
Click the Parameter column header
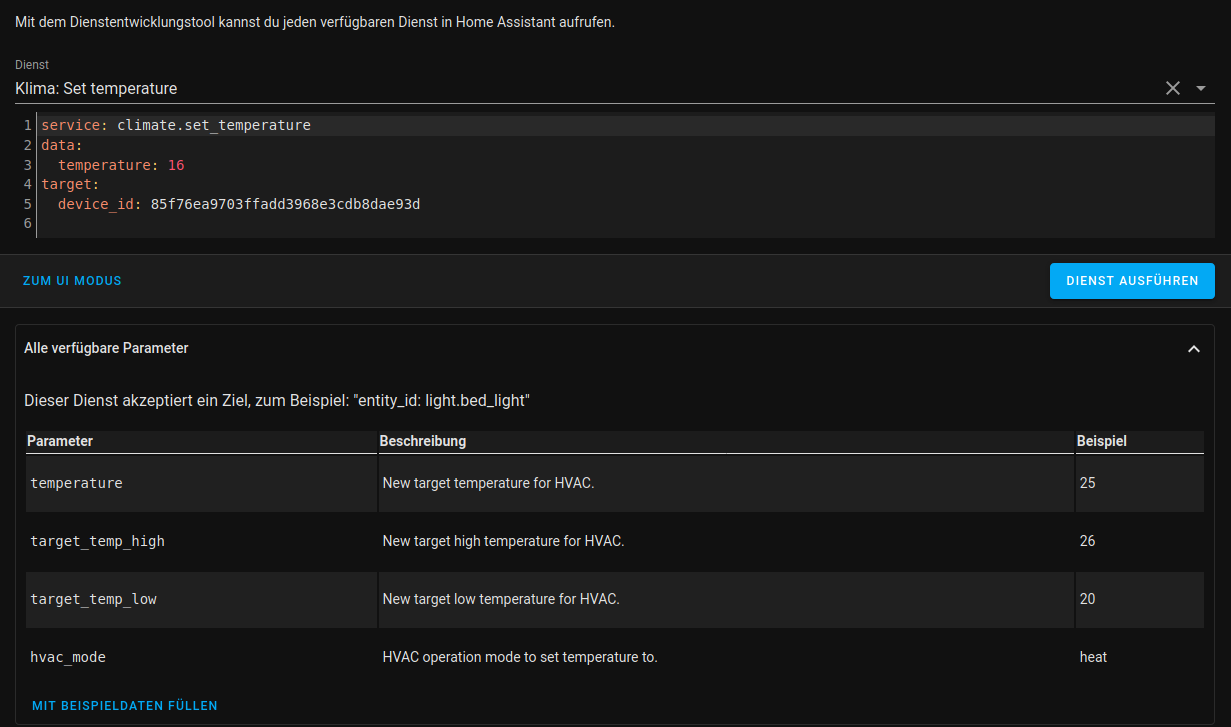coord(60,440)
